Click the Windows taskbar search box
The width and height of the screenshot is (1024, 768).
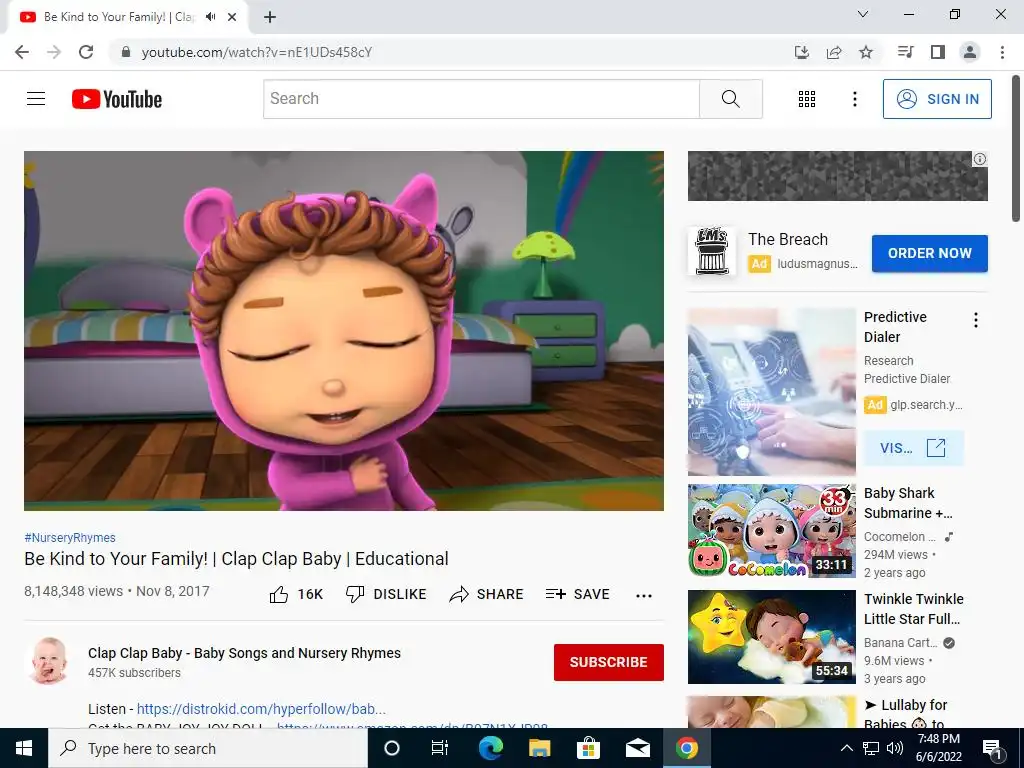[208, 748]
